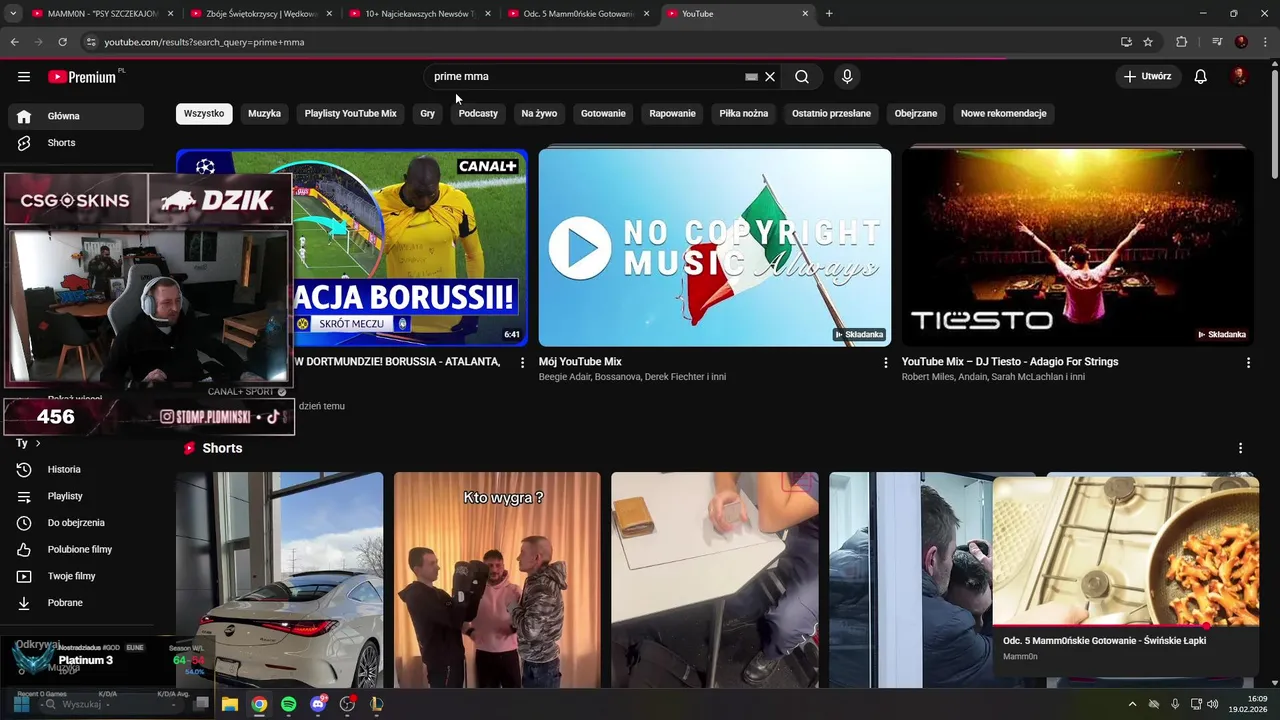Open Discord from the taskbar
The image size is (1280, 720).
point(318,704)
